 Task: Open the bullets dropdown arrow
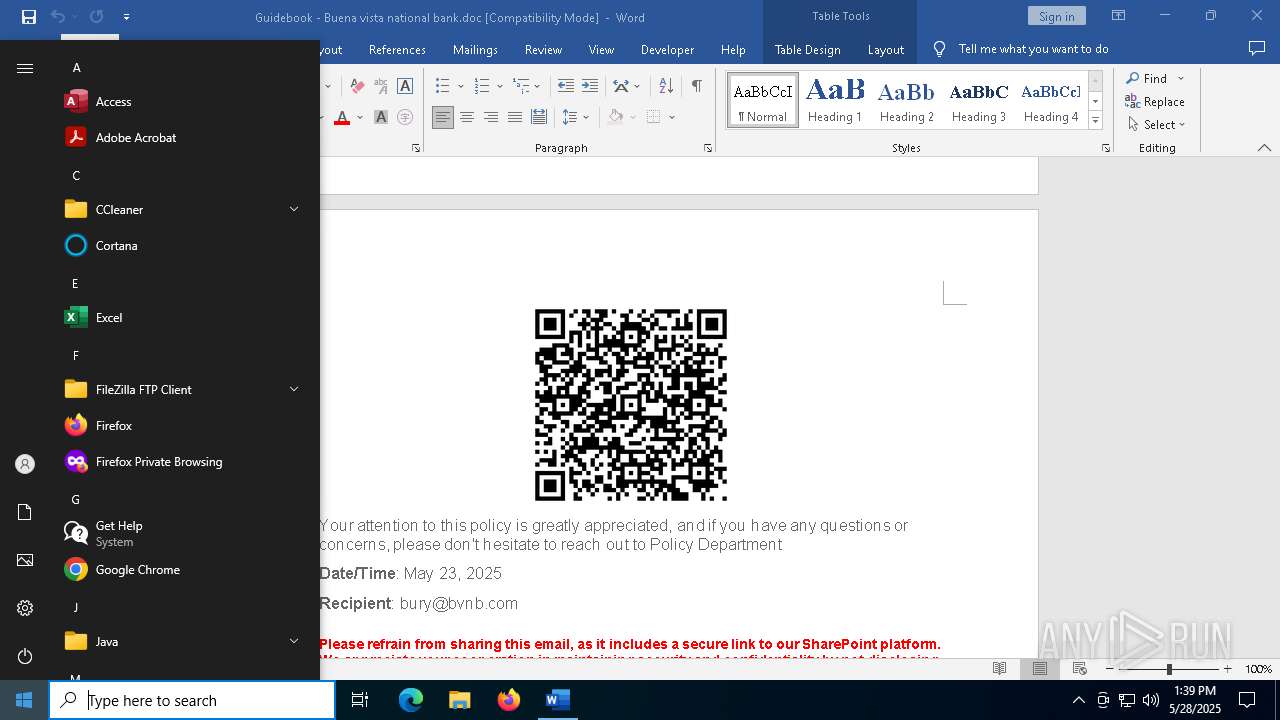point(460,86)
